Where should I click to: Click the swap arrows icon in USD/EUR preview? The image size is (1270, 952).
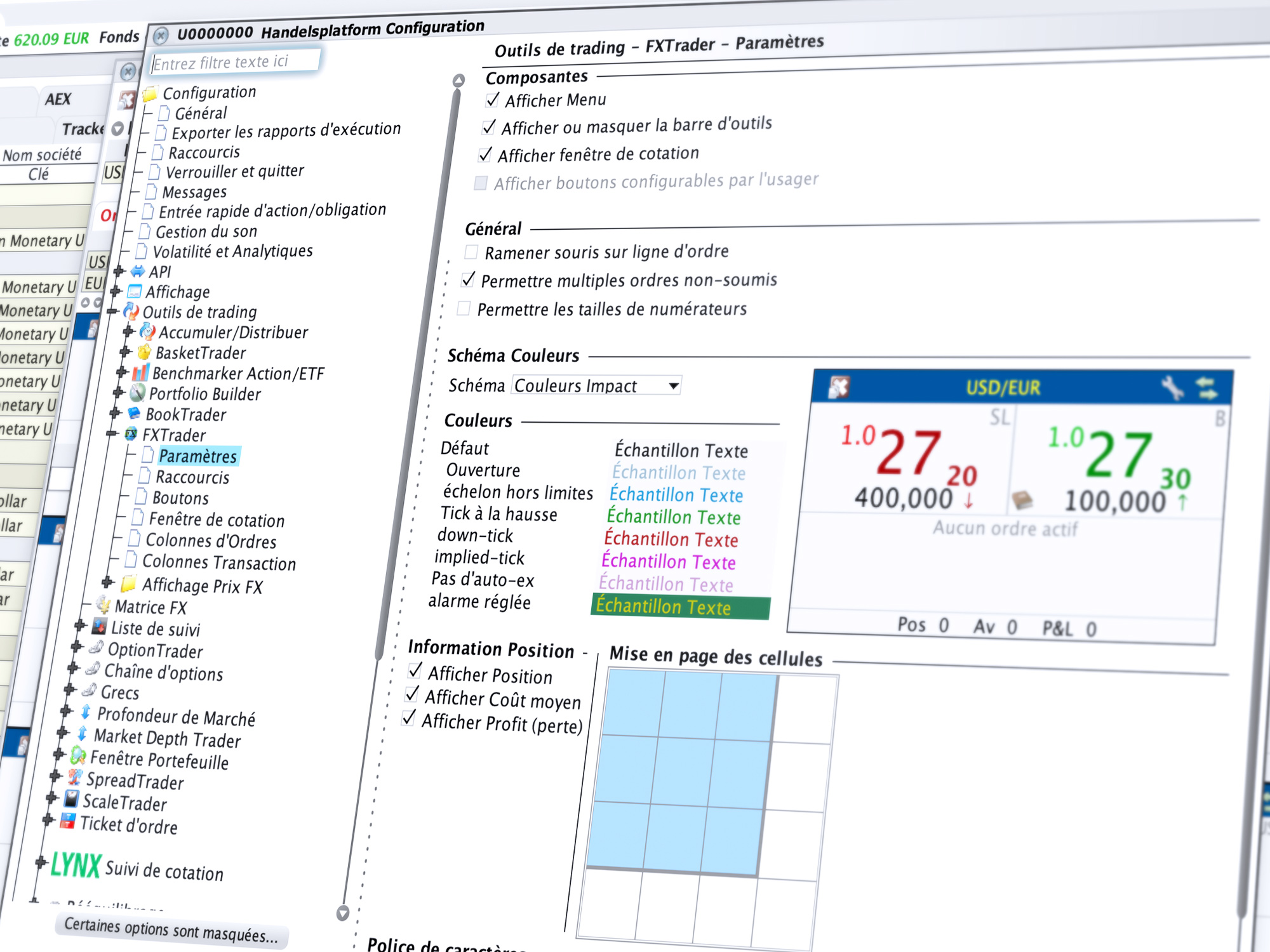[1206, 388]
